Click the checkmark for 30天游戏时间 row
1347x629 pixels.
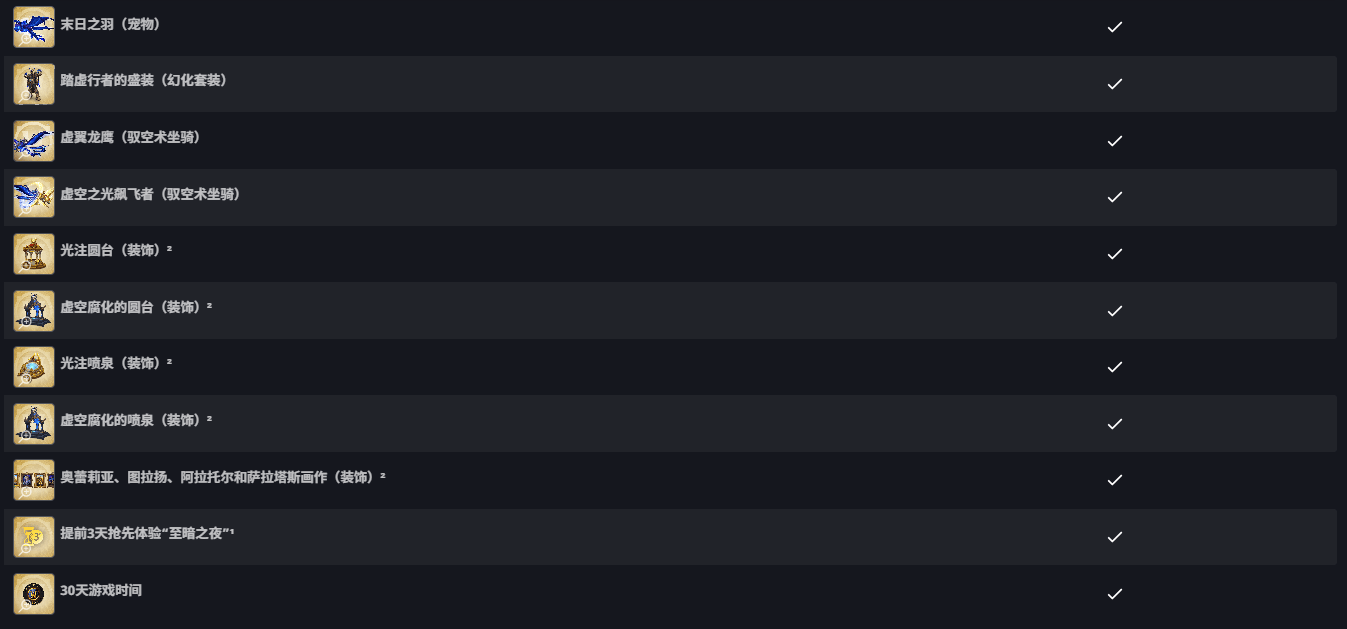[x=1115, y=594]
